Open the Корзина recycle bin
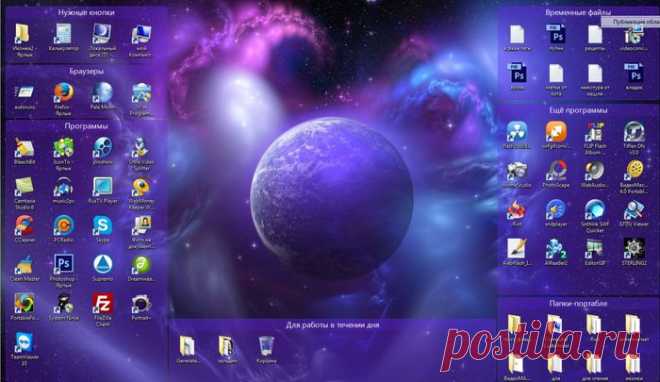The image size is (660, 382). (266, 350)
